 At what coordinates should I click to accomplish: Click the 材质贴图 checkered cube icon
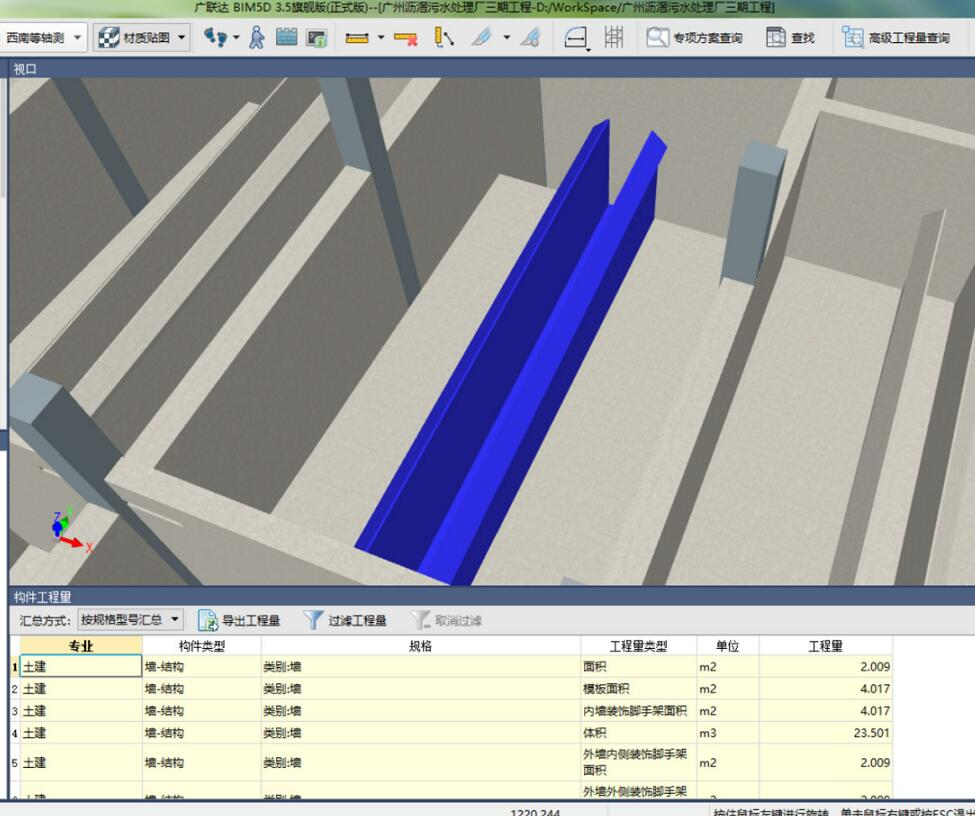click(x=109, y=38)
